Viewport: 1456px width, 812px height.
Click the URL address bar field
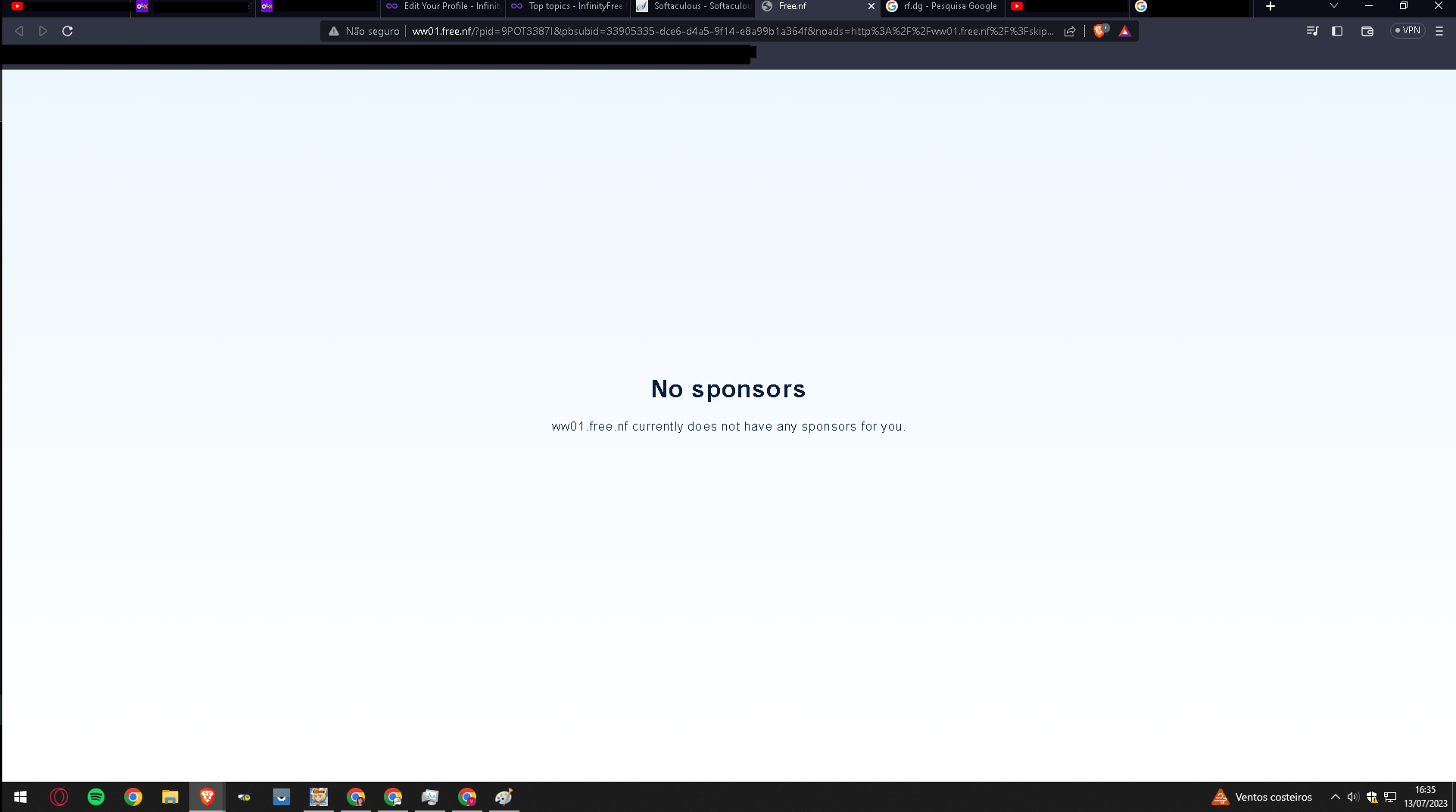pos(731,31)
